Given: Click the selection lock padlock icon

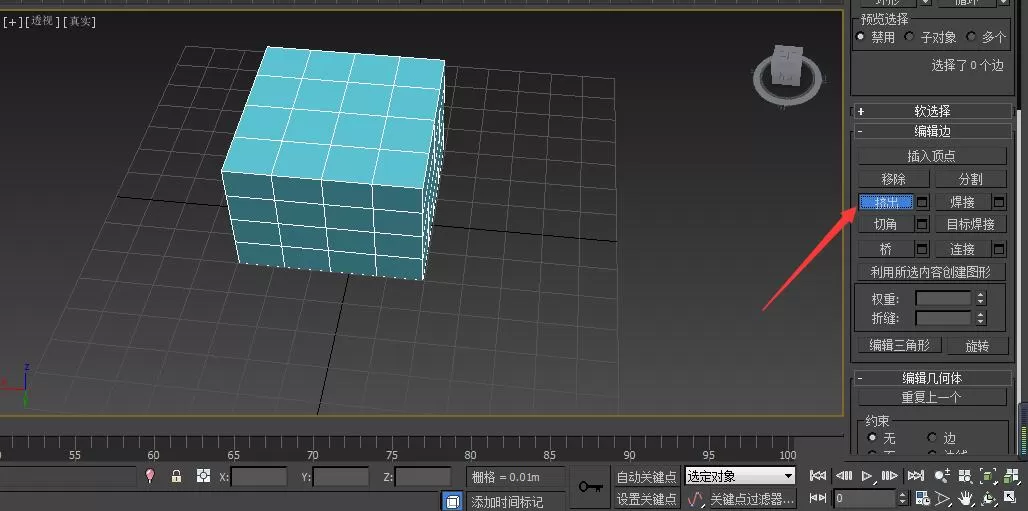Looking at the screenshot, I should pyautogui.click(x=176, y=476).
